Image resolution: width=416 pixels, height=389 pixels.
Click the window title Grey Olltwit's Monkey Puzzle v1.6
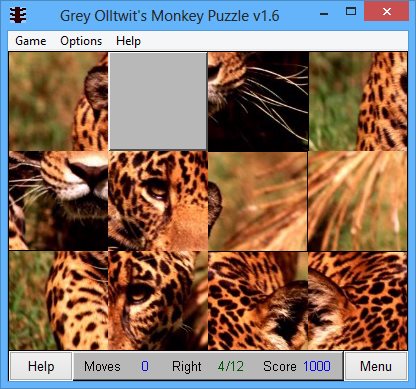[170, 16]
